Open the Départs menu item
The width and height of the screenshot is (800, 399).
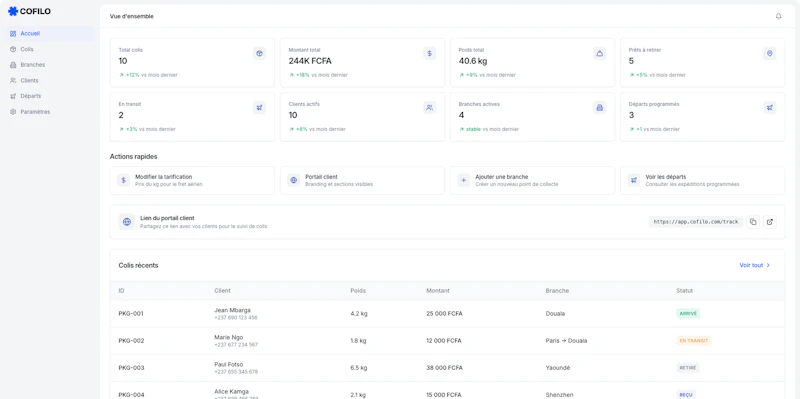coord(50,96)
